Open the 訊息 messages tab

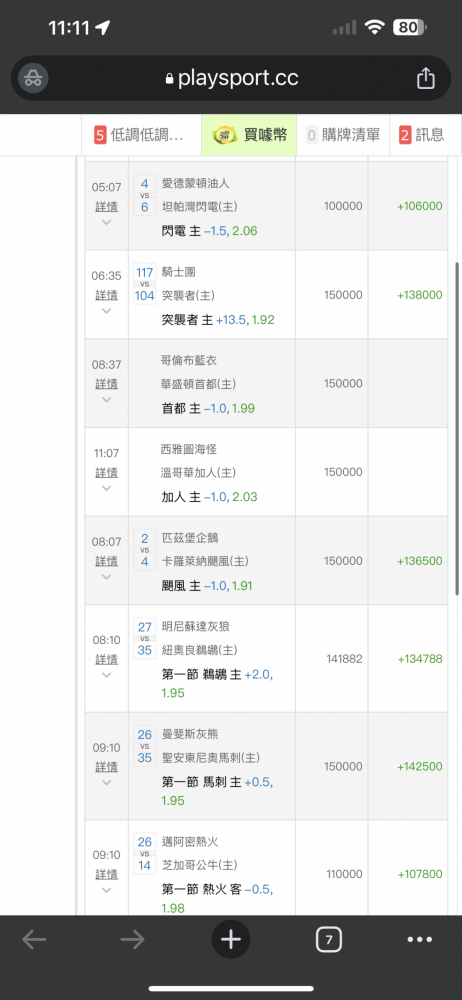pyautogui.click(x=422, y=135)
